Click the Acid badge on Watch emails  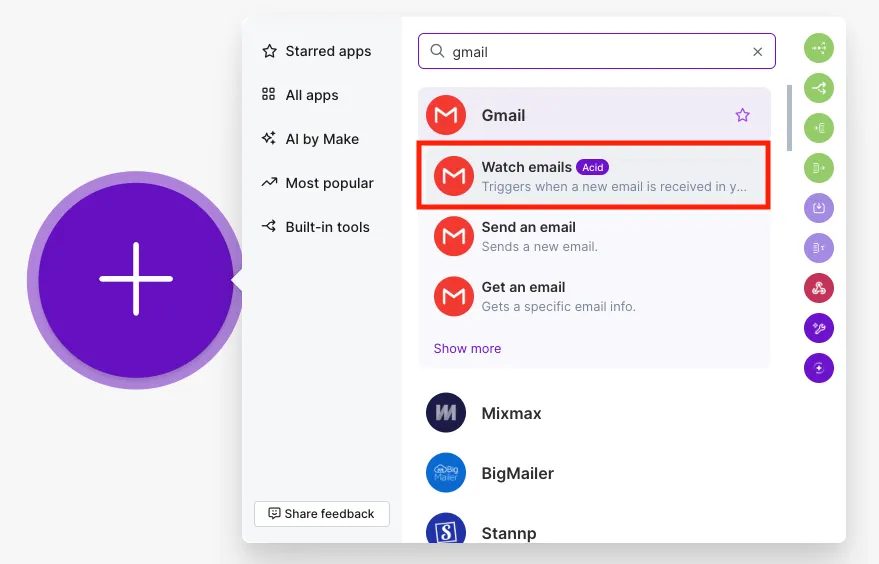(592, 167)
